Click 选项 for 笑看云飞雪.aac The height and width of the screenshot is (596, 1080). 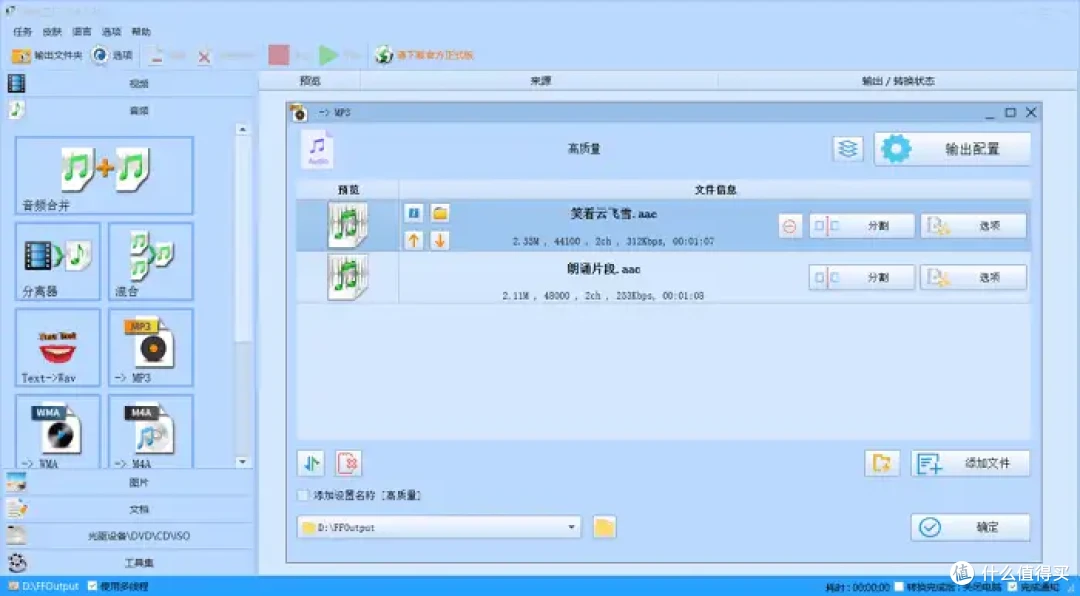973,226
